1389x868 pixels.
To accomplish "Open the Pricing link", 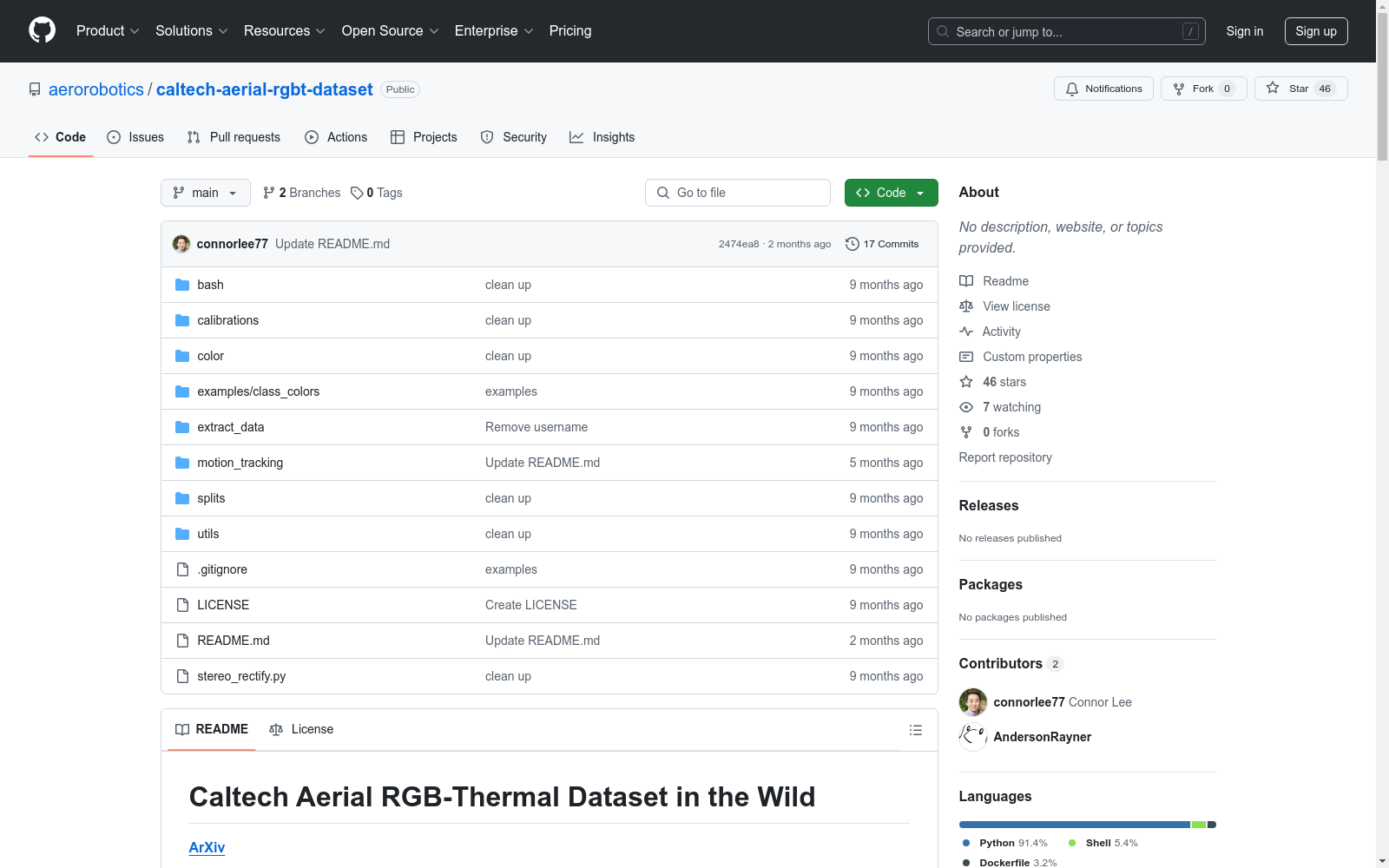I will coord(570,31).
